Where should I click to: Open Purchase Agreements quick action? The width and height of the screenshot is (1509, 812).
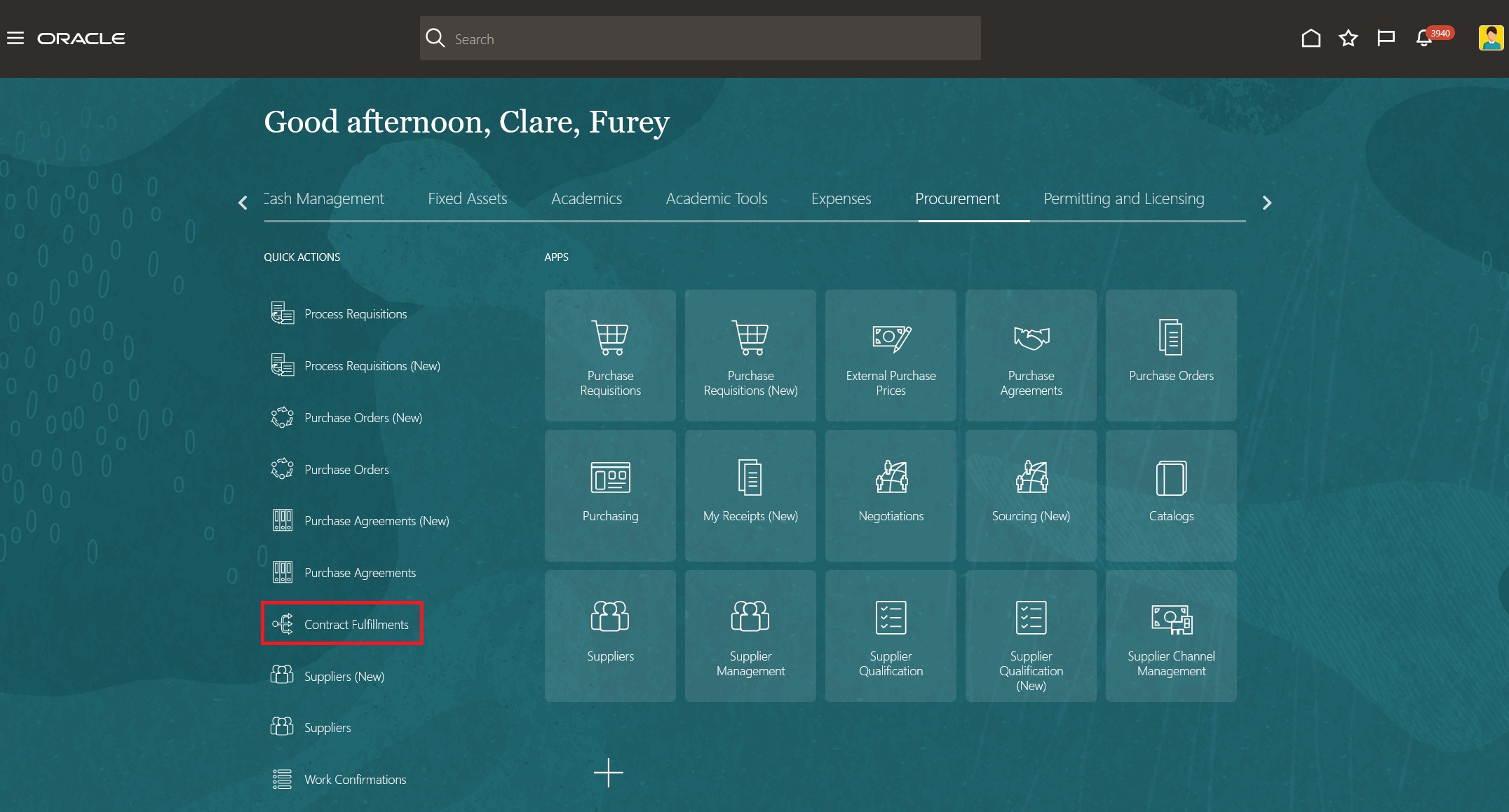pos(344,573)
